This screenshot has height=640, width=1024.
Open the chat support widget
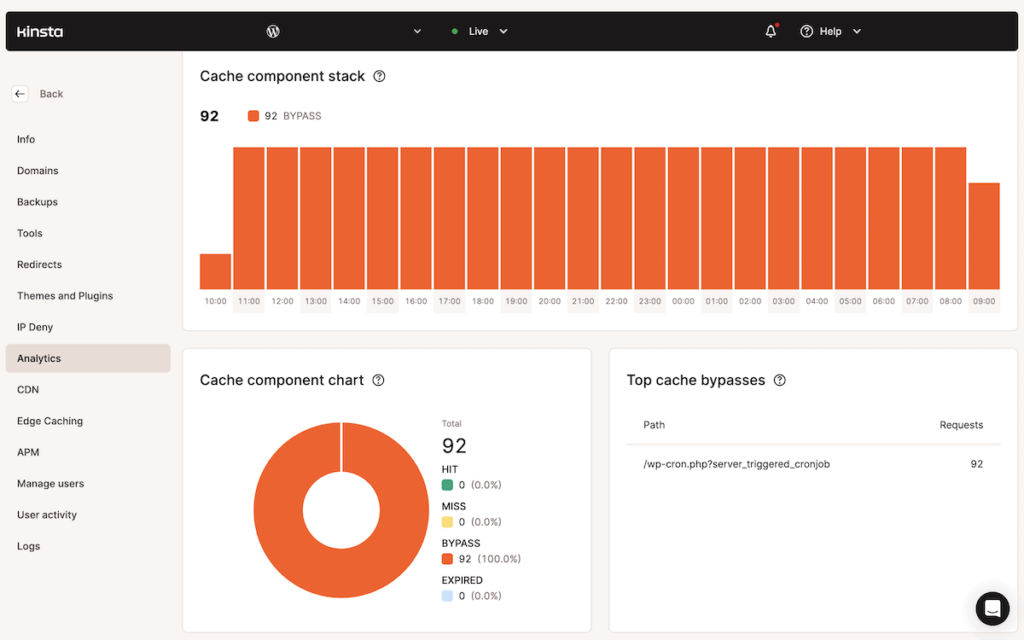click(x=992, y=608)
